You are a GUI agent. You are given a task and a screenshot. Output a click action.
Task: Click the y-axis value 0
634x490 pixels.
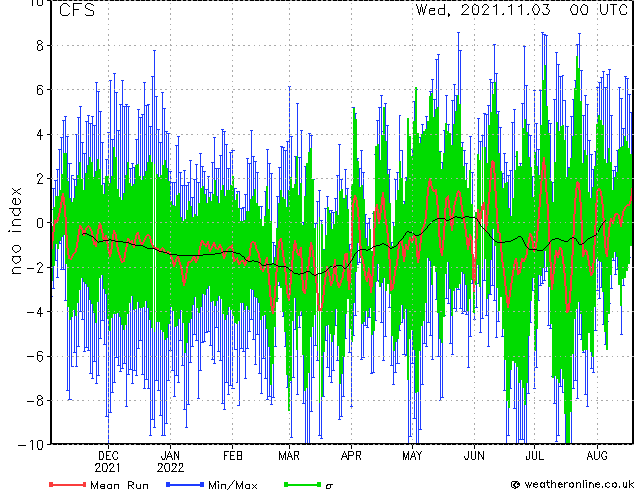click(x=40, y=223)
